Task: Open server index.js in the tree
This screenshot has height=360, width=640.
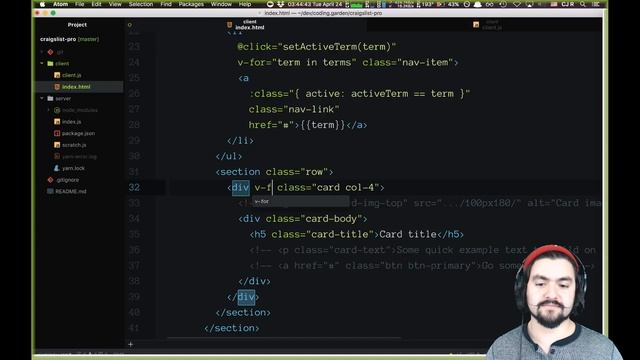Action: [x=72, y=122]
